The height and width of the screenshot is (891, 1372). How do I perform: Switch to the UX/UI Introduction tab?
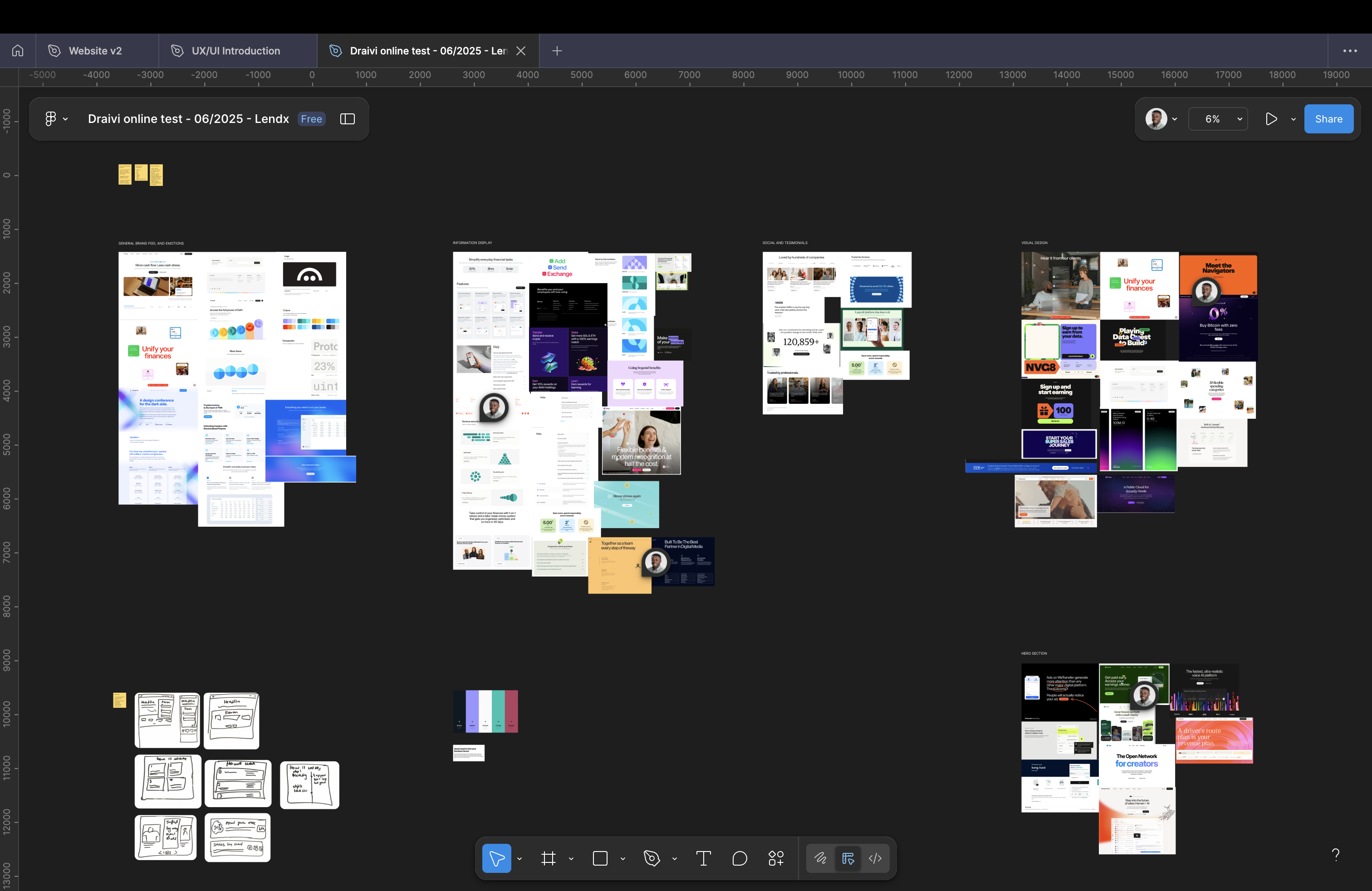[236, 50]
